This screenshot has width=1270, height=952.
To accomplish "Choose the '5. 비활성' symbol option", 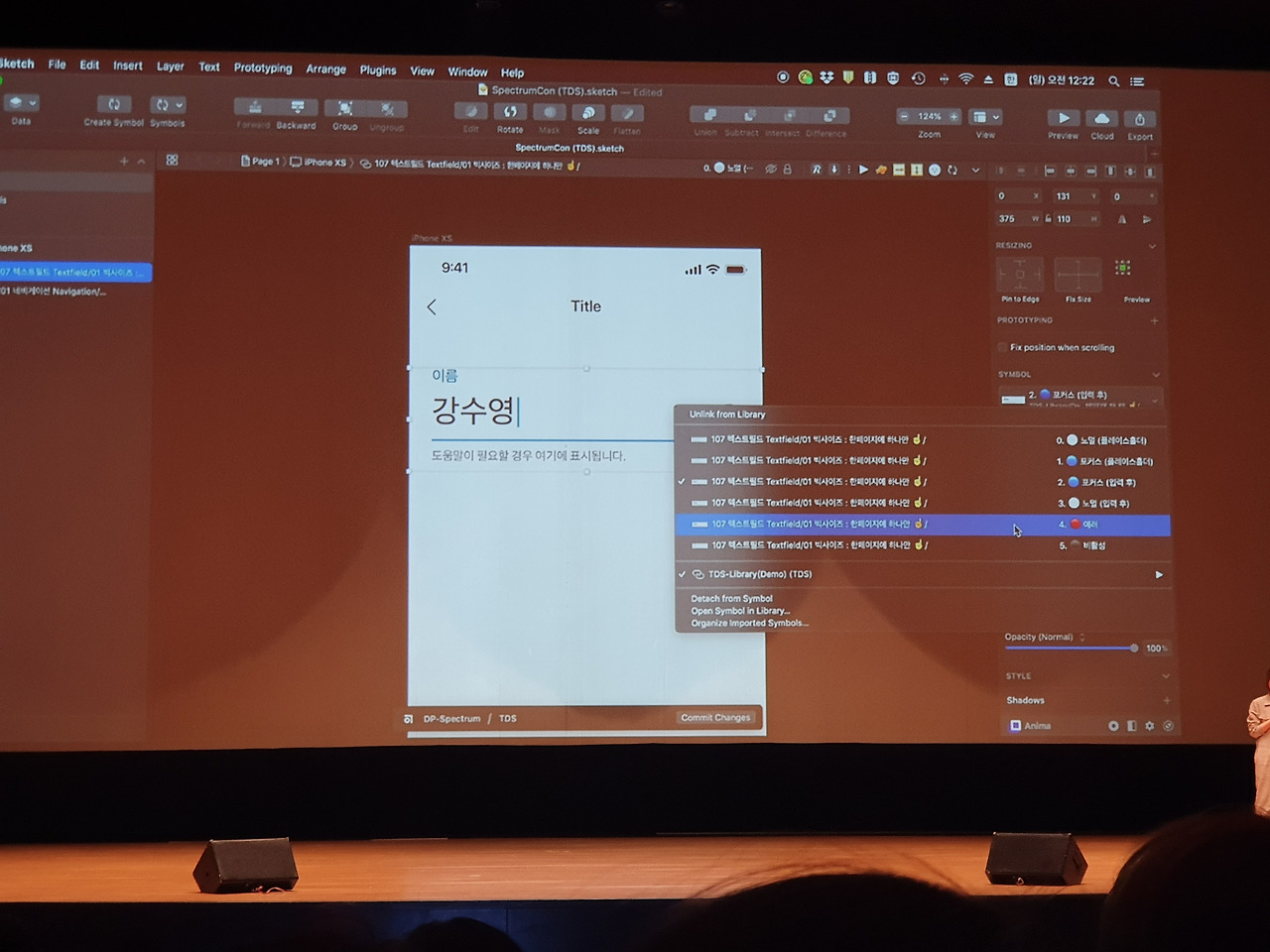I will click(x=923, y=545).
